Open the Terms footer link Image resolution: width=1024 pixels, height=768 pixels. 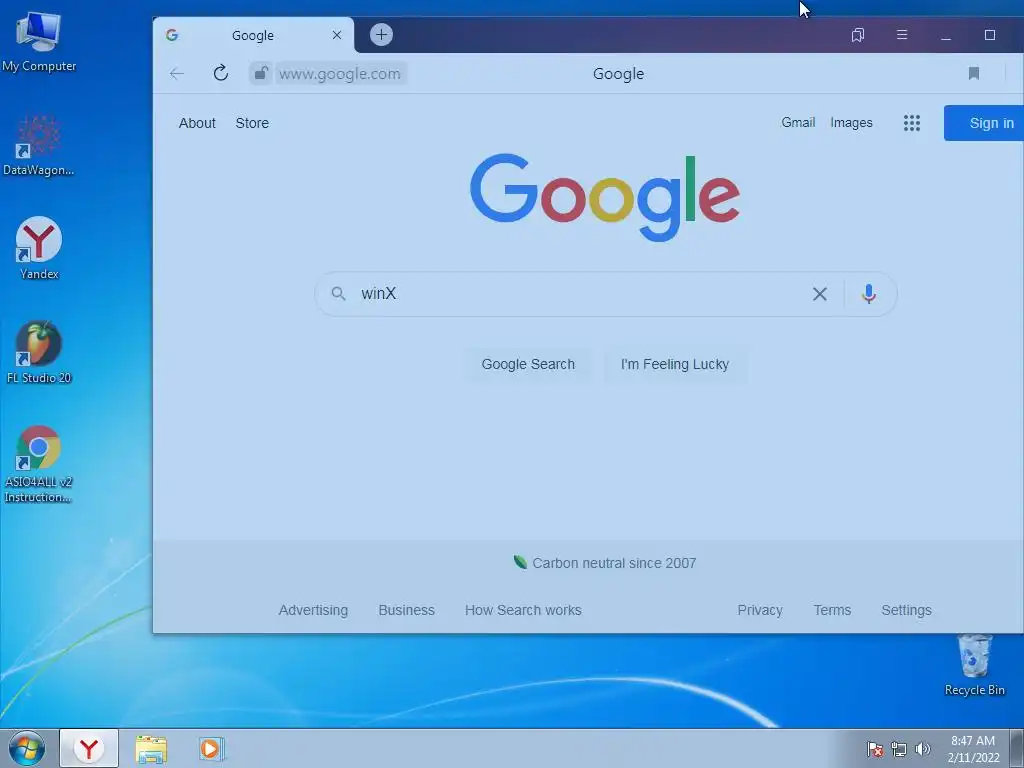[832, 610]
